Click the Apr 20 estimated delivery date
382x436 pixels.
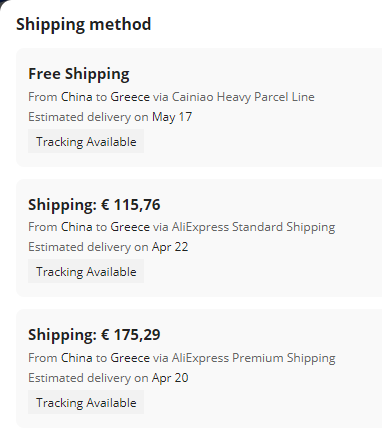tap(170, 378)
